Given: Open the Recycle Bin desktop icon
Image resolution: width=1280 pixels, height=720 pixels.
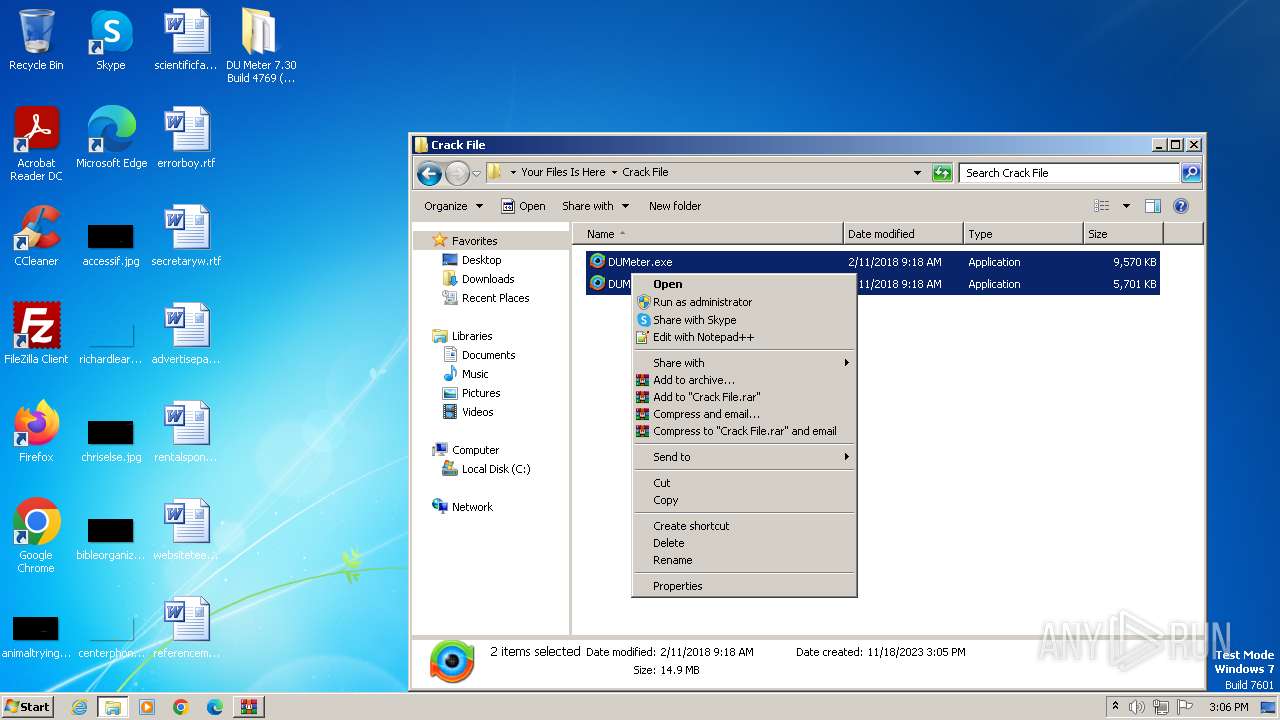Looking at the screenshot, I should coord(36,40).
